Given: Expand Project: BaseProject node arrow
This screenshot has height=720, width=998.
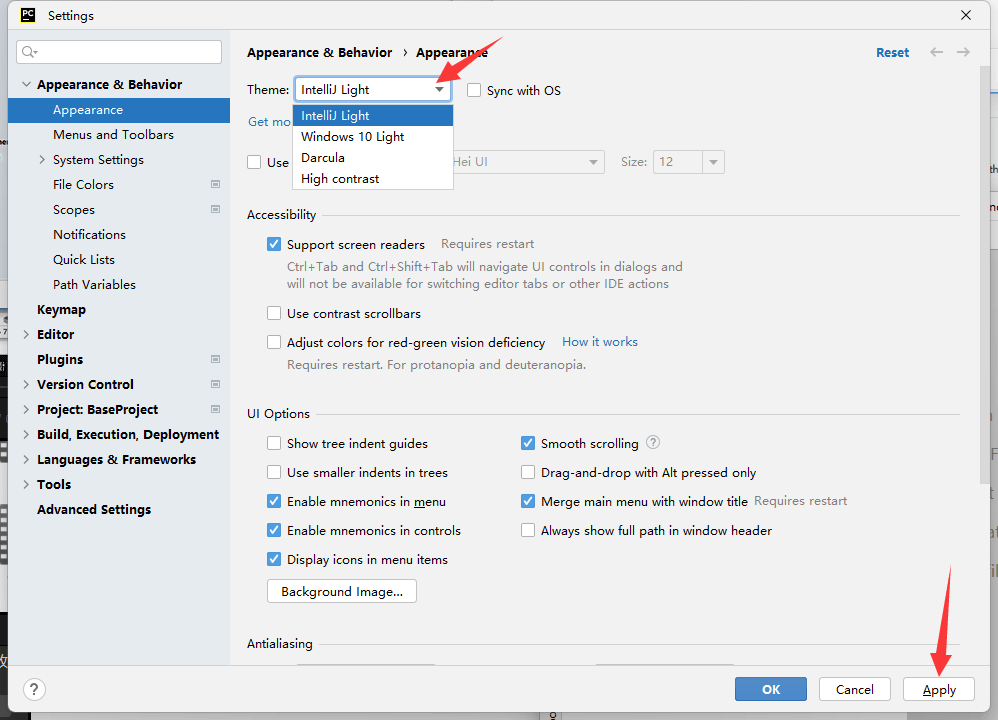Looking at the screenshot, I should tap(26, 409).
